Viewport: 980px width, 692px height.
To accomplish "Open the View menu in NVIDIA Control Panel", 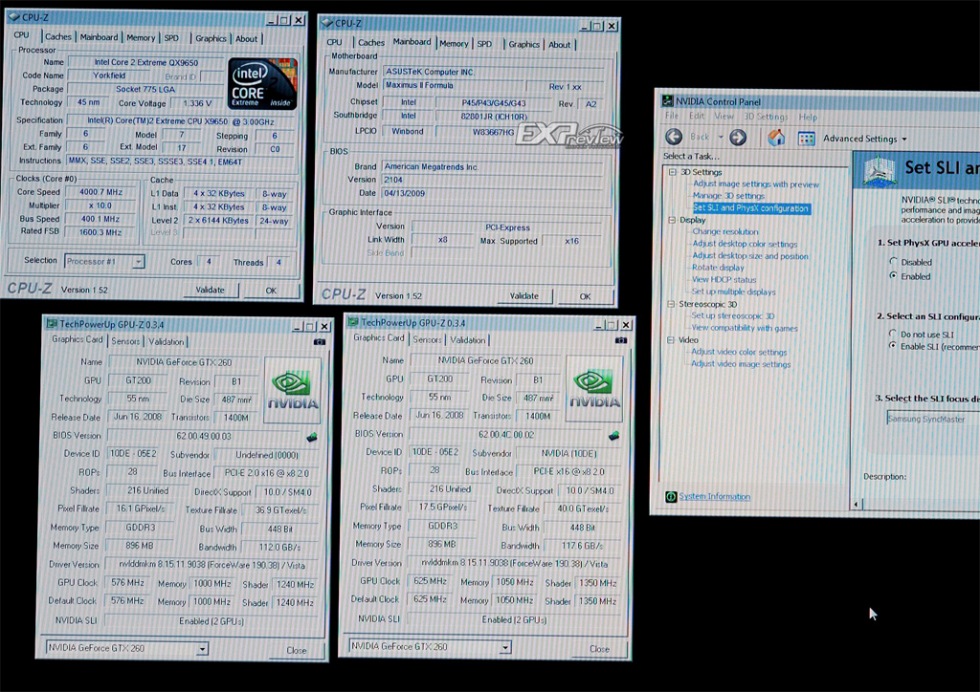I will [x=724, y=116].
